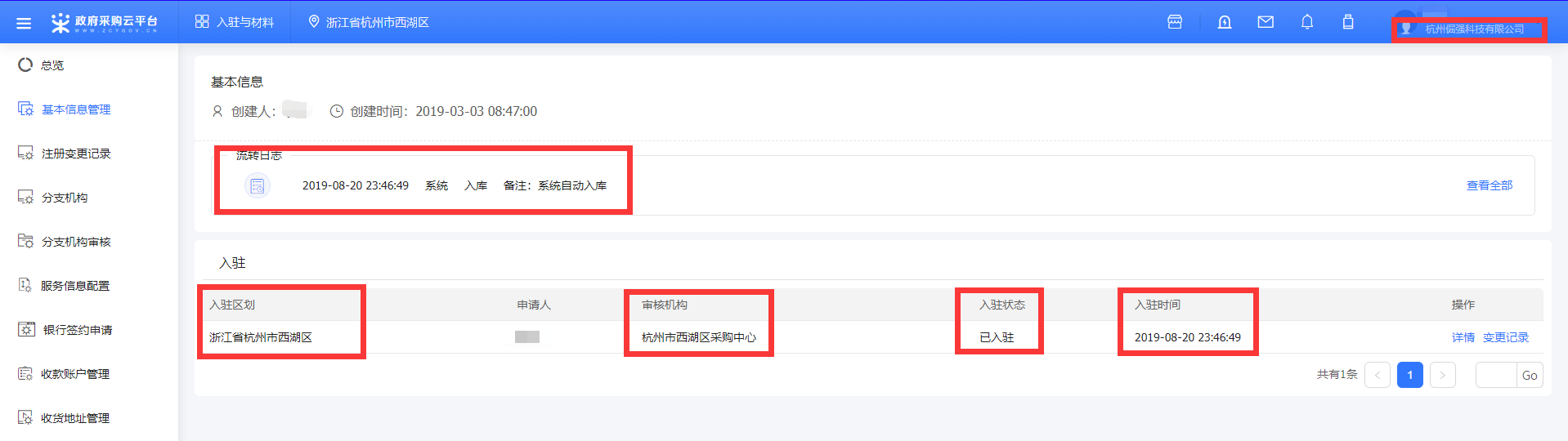Viewport: 1568px width, 441px height.
Task: Open the store icon in header
Action: pyautogui.click(x=1175, y=22)
